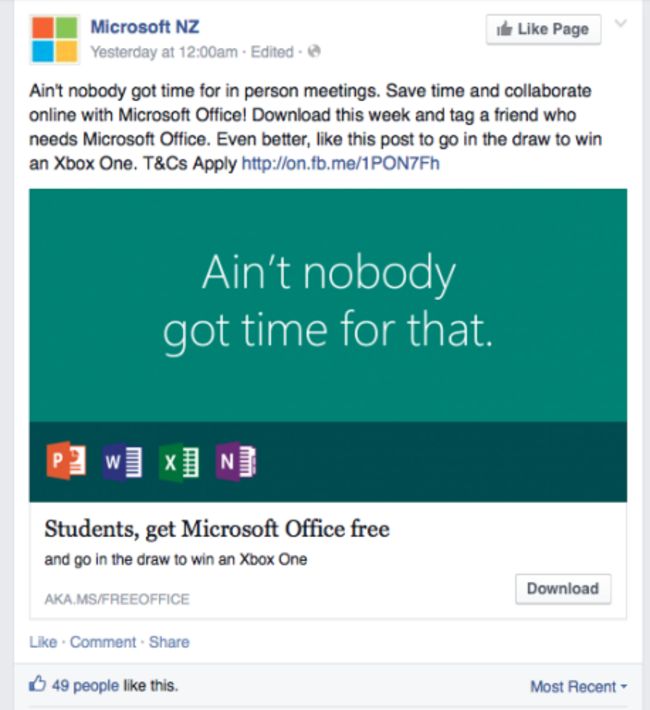The width and height of the screenshot is (650, 710).
Task: Click the PowerPoint icon in the ad image
Action: (66, 461)
